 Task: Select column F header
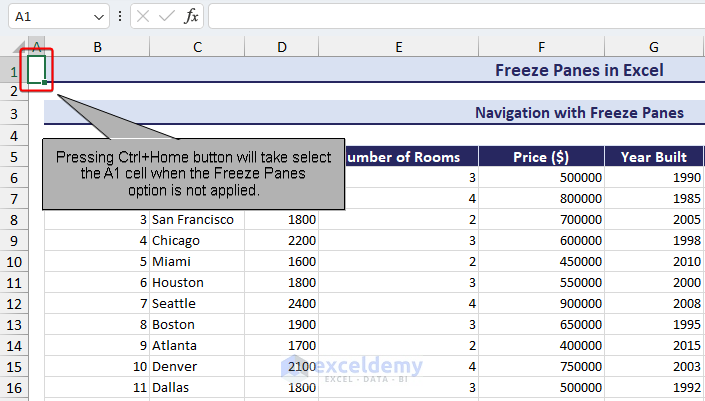[x=541, y=48]
